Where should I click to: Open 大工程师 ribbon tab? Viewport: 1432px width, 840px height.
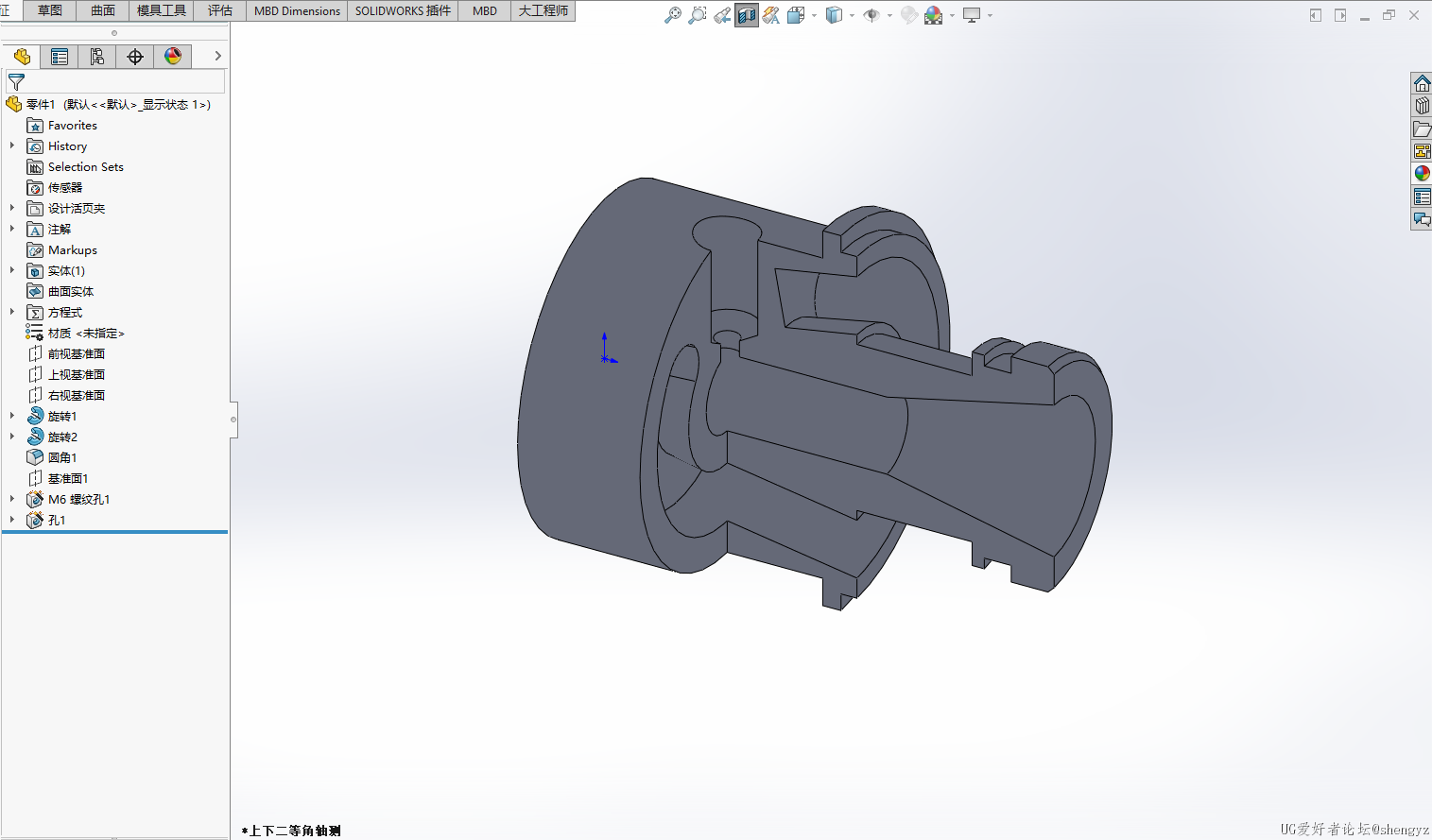543,10
